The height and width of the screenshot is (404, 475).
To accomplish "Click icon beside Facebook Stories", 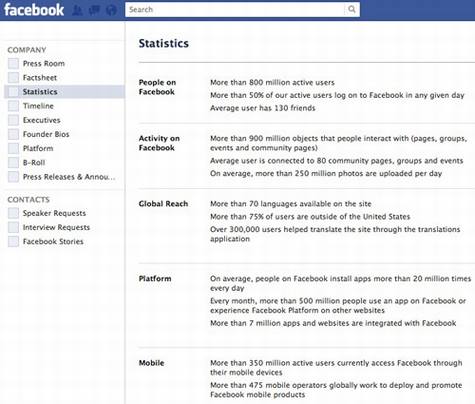I will click(x=13, y=241).
